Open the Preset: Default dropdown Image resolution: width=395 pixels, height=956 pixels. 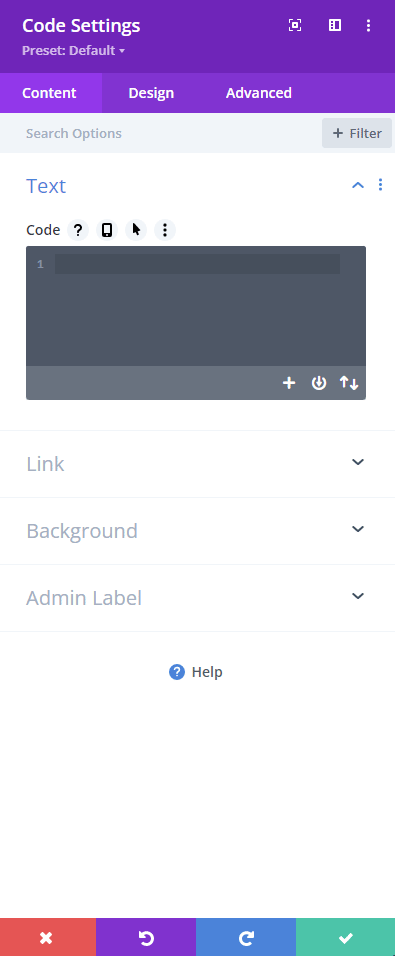(x=73, y=51)
